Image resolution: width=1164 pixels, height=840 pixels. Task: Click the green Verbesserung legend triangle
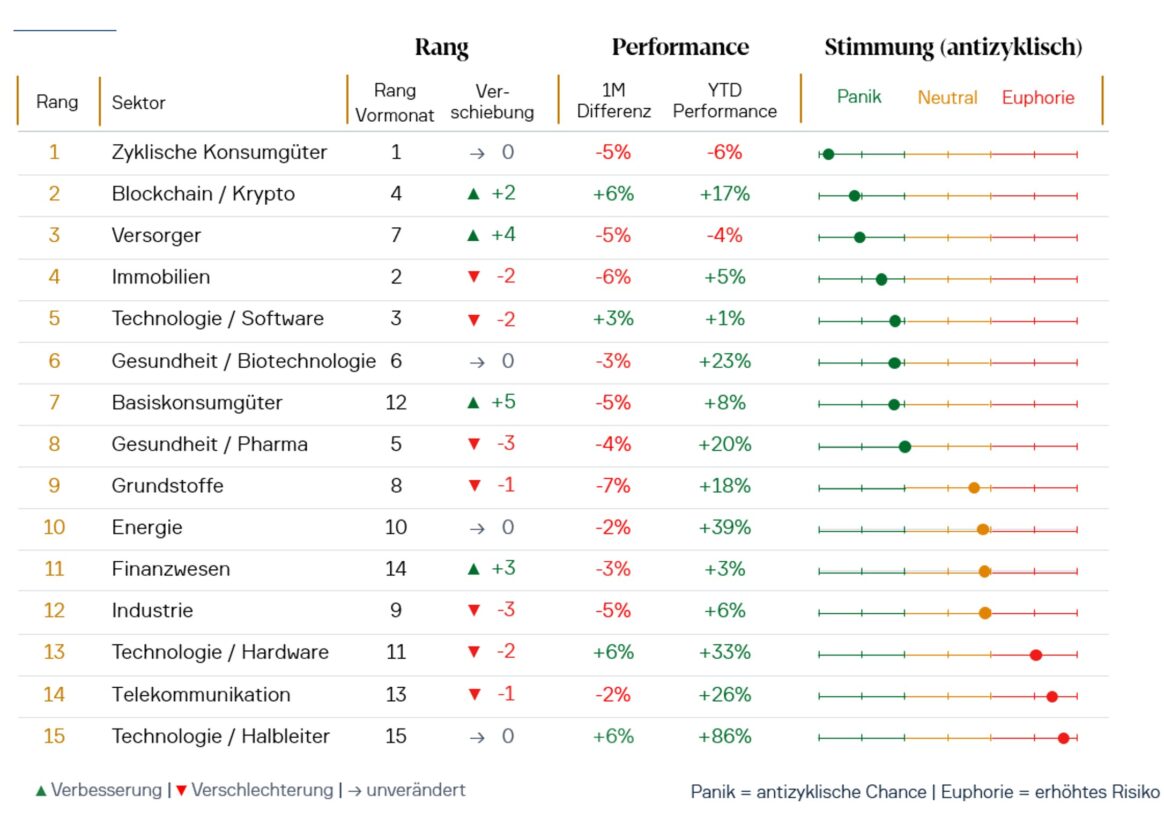coord(41,791)
